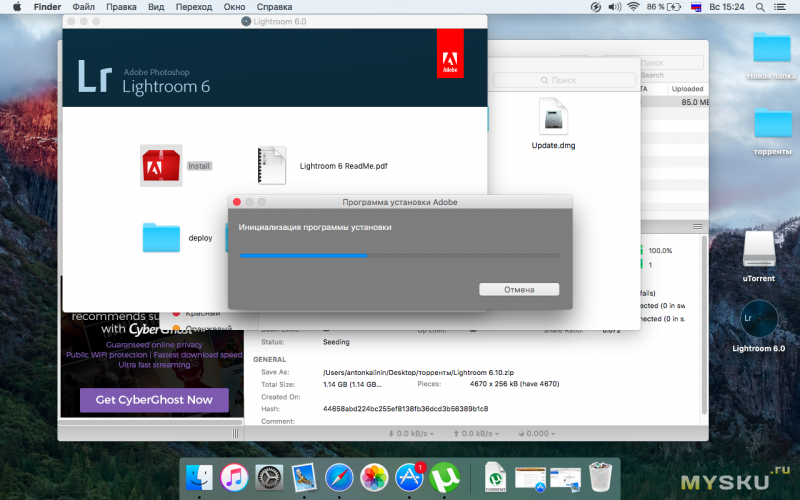The width and height of the screenshot is (800, 500).
Task: Click the uTorrent details vertical scrollbar
Action: pos(705,325)
